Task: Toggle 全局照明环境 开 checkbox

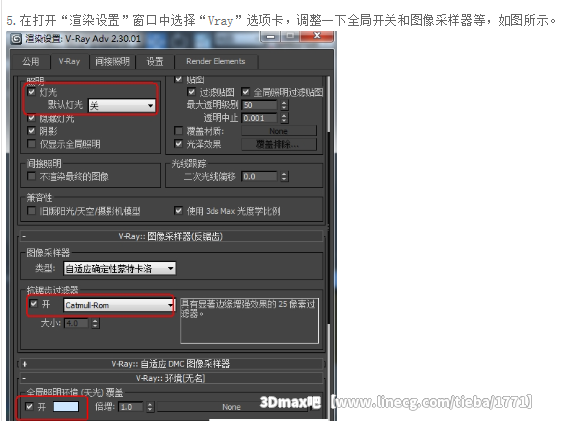Action: pos(30,406)
